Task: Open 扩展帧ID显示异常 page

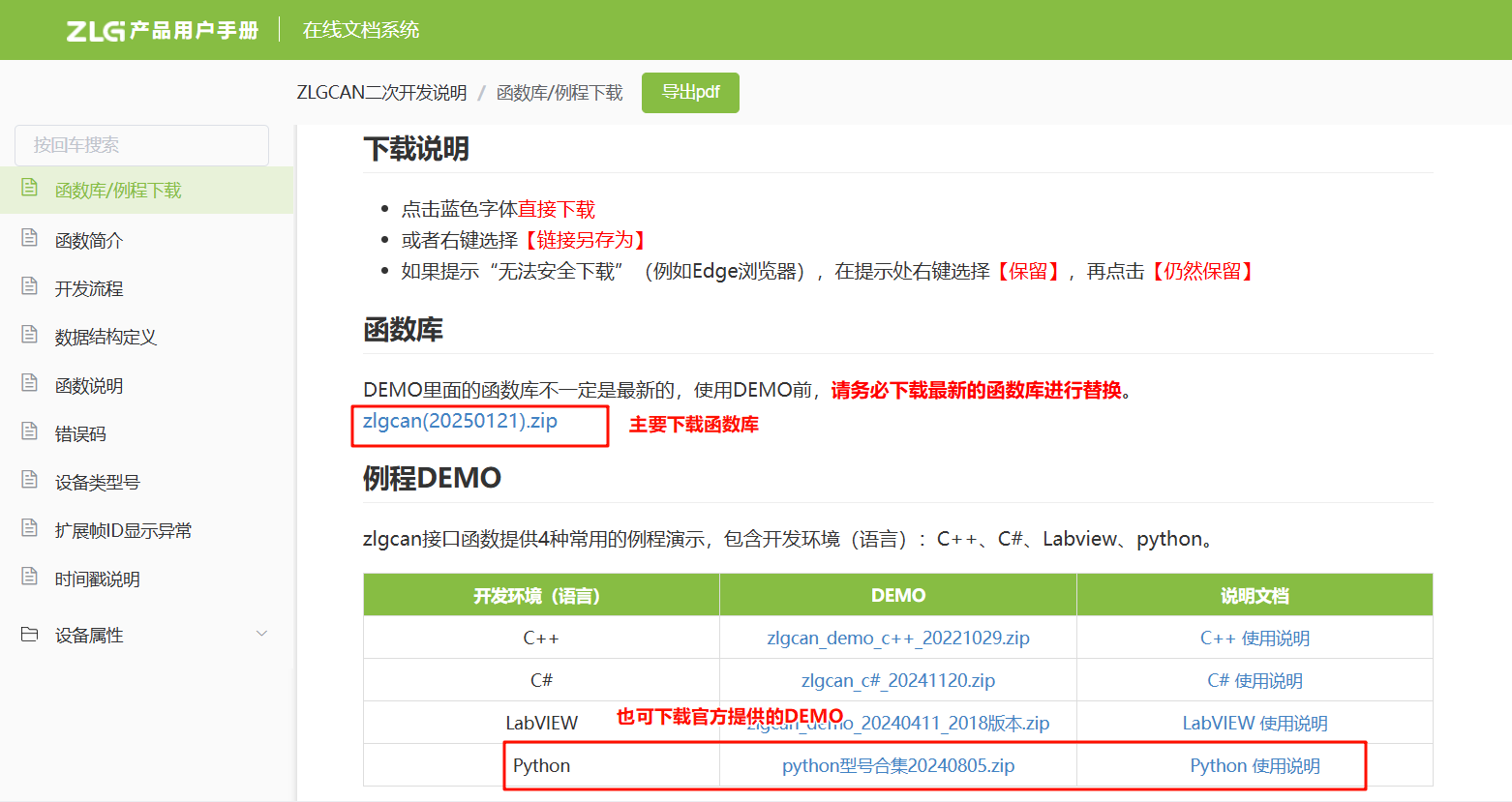Action: (123, 531)
